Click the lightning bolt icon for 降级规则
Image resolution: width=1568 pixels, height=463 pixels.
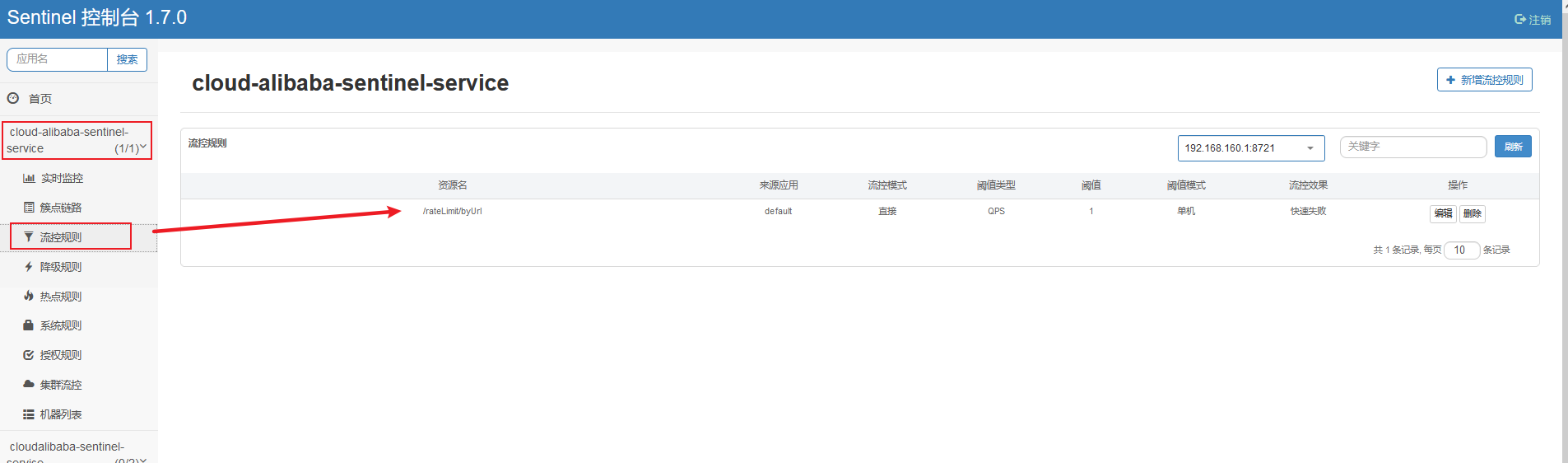click(x=29, y=267)
